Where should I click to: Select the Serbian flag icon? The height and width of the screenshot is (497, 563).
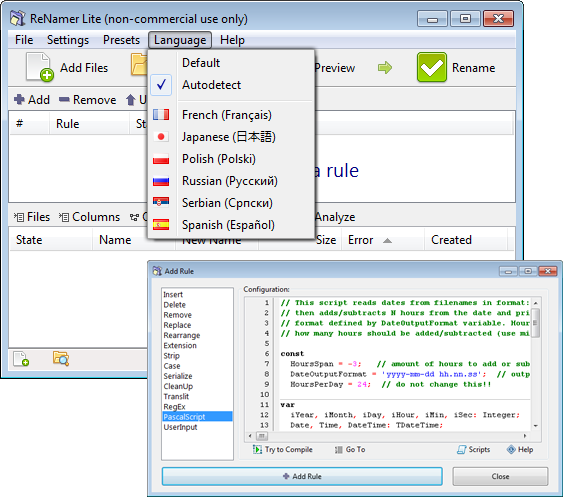tap(161, 203)
